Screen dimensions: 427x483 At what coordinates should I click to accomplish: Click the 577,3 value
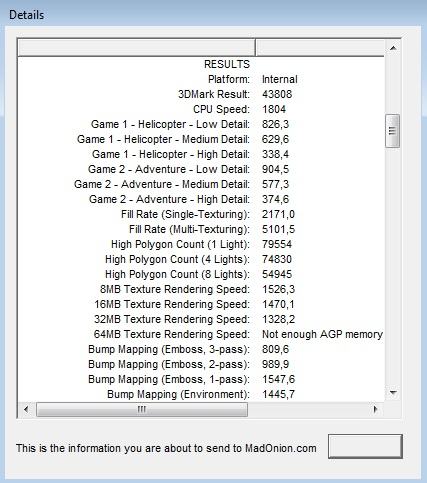coord(275,184)
